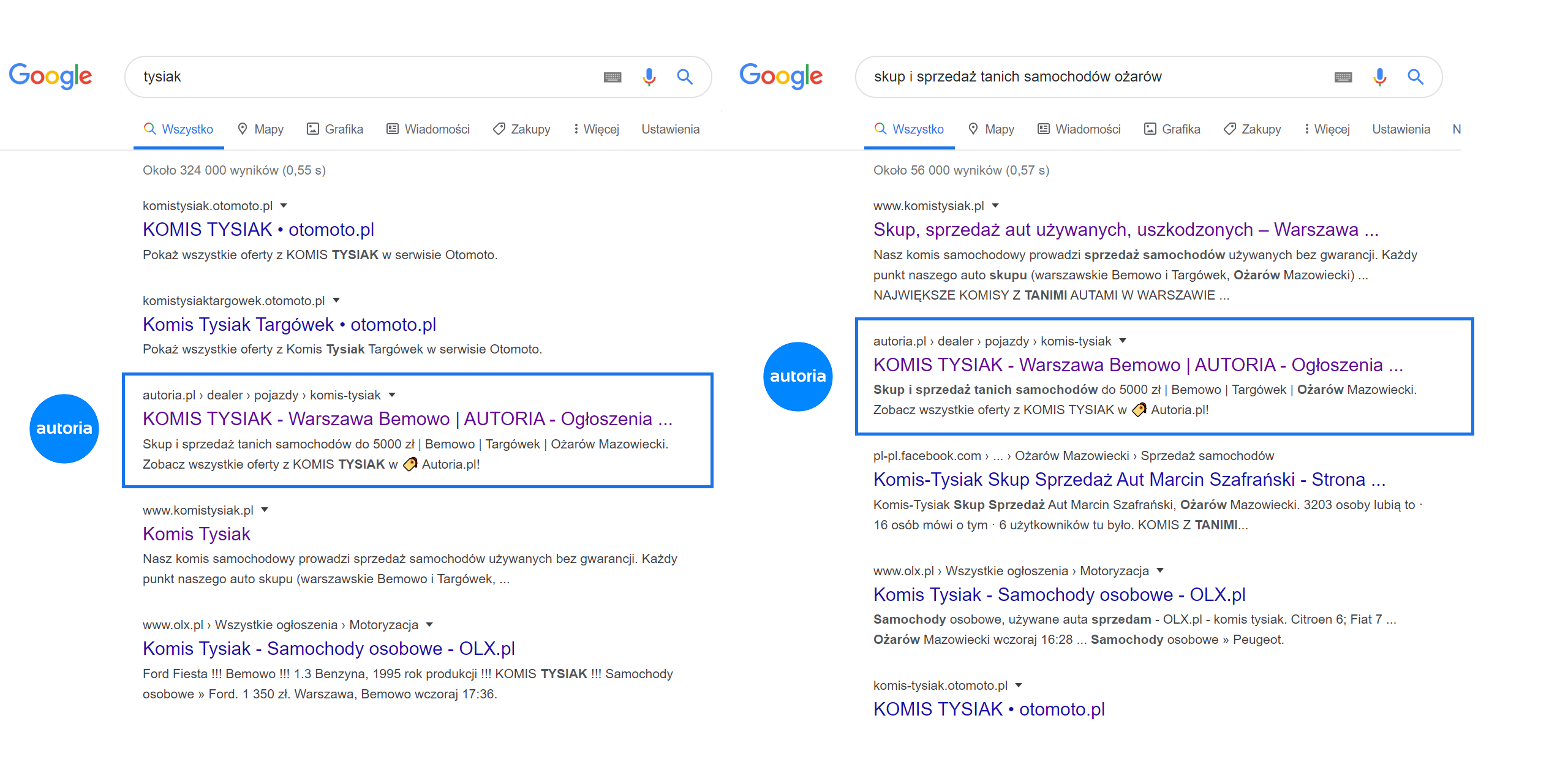Expand komistysiaktargowek.otomoto.pl result options arrow

[x=336, y=300]
